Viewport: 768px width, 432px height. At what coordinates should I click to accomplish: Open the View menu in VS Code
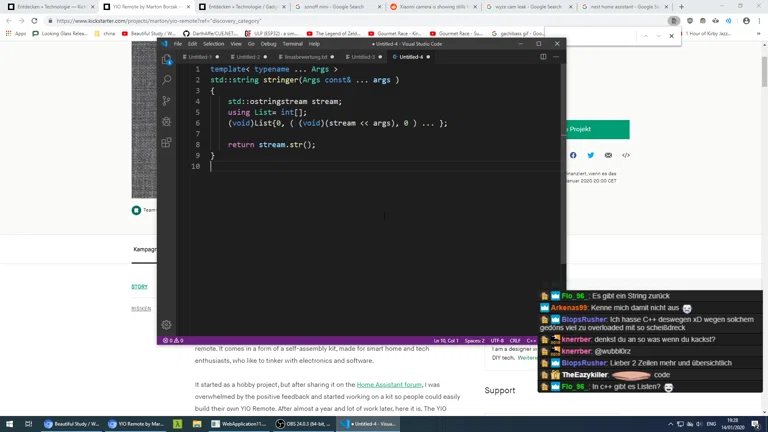pos(236,44)
